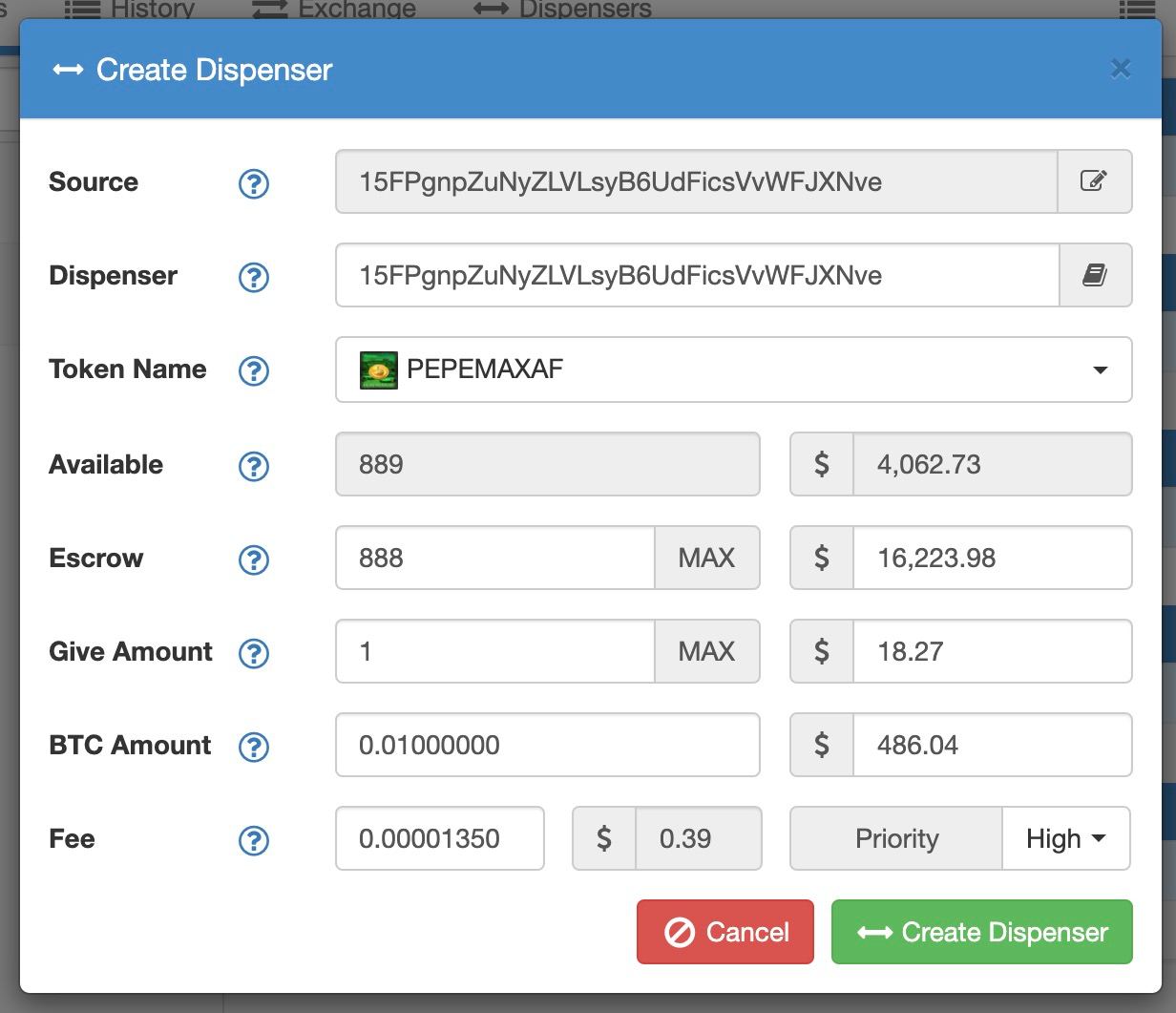Click the help icon next to Source
Screen dimensions: 1176x1013
[x=253, y=183]
